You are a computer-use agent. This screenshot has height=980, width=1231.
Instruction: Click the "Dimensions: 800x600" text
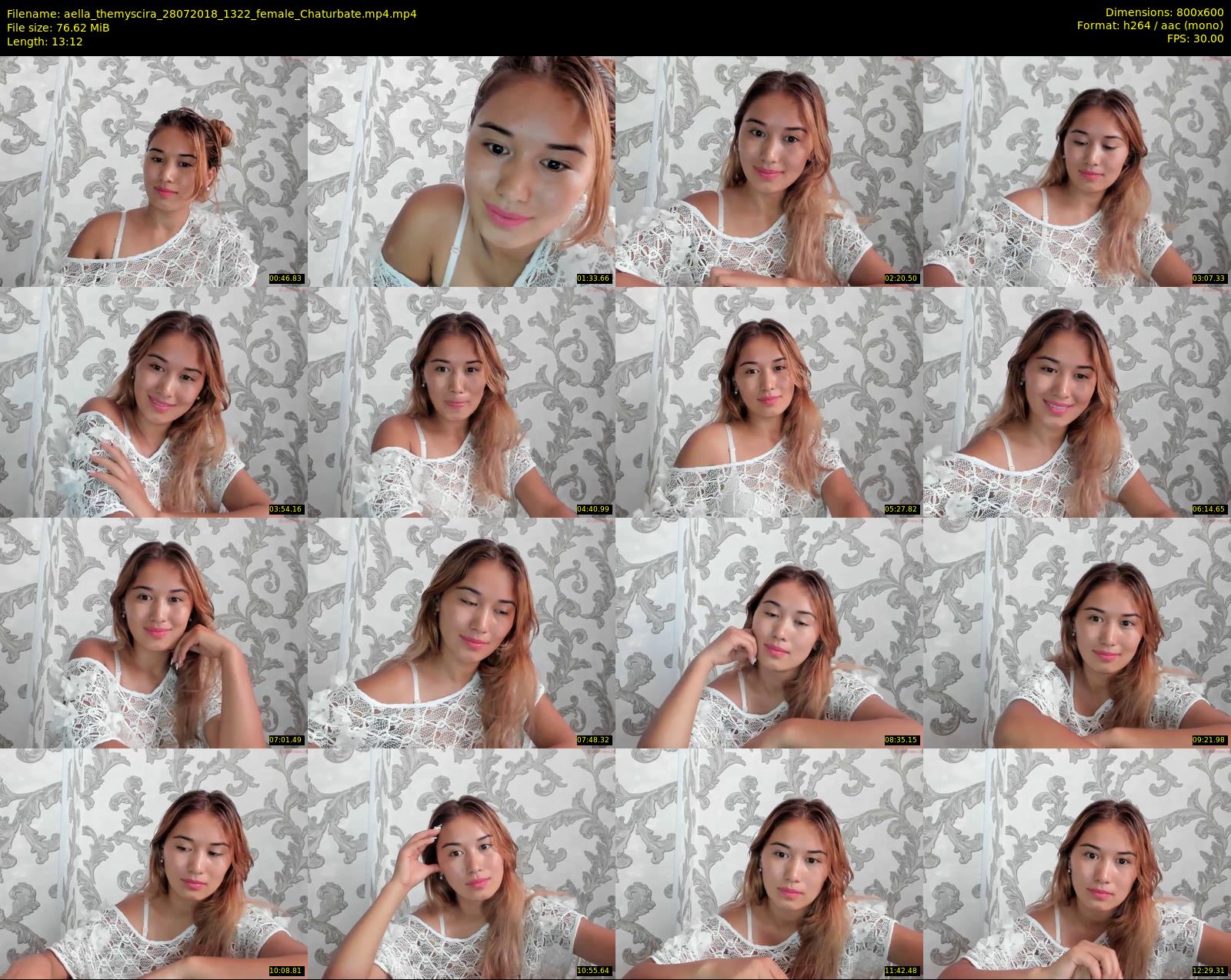1164,12
